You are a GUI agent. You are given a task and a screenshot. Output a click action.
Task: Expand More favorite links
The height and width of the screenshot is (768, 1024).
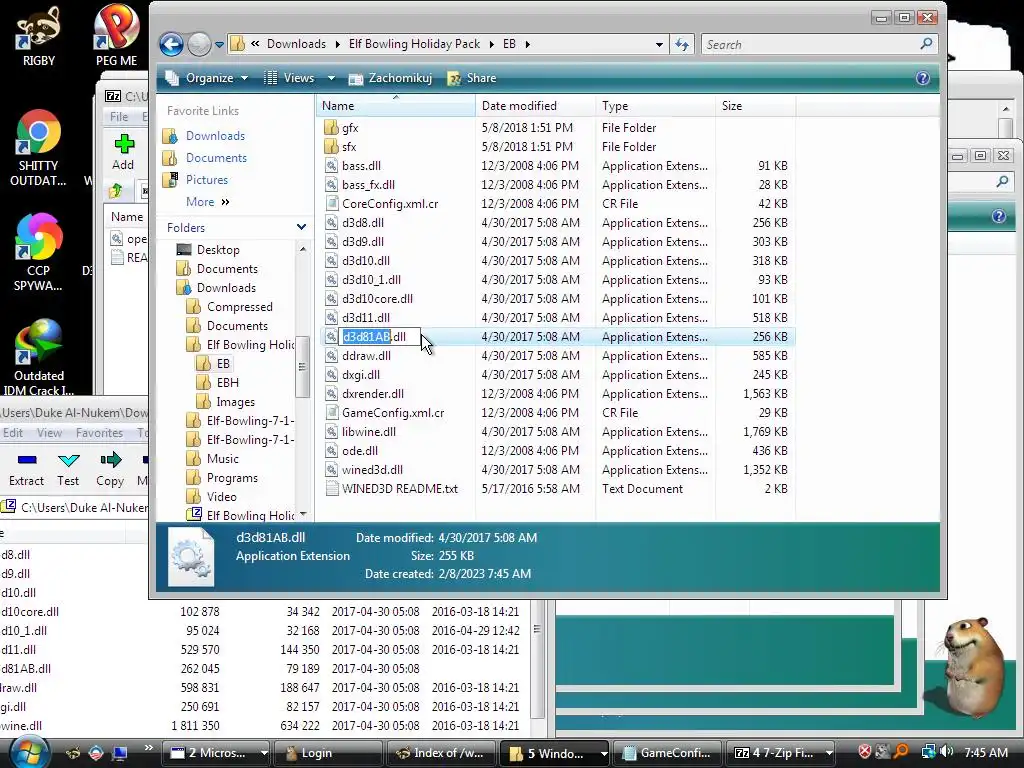point(208,202)
